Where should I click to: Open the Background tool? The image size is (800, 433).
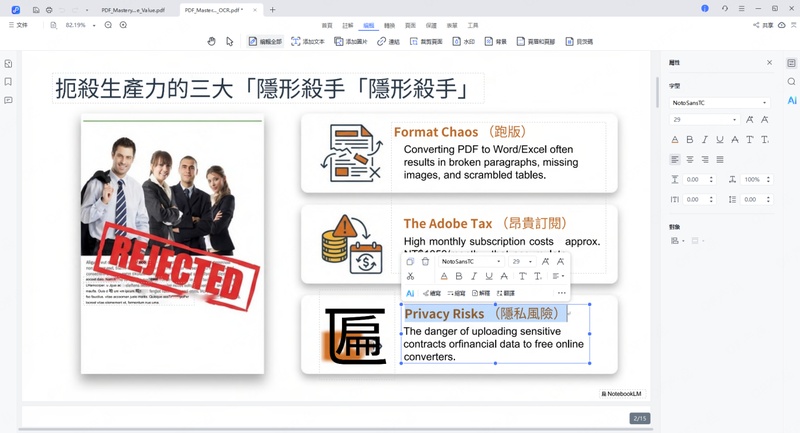tap(495, 41)
